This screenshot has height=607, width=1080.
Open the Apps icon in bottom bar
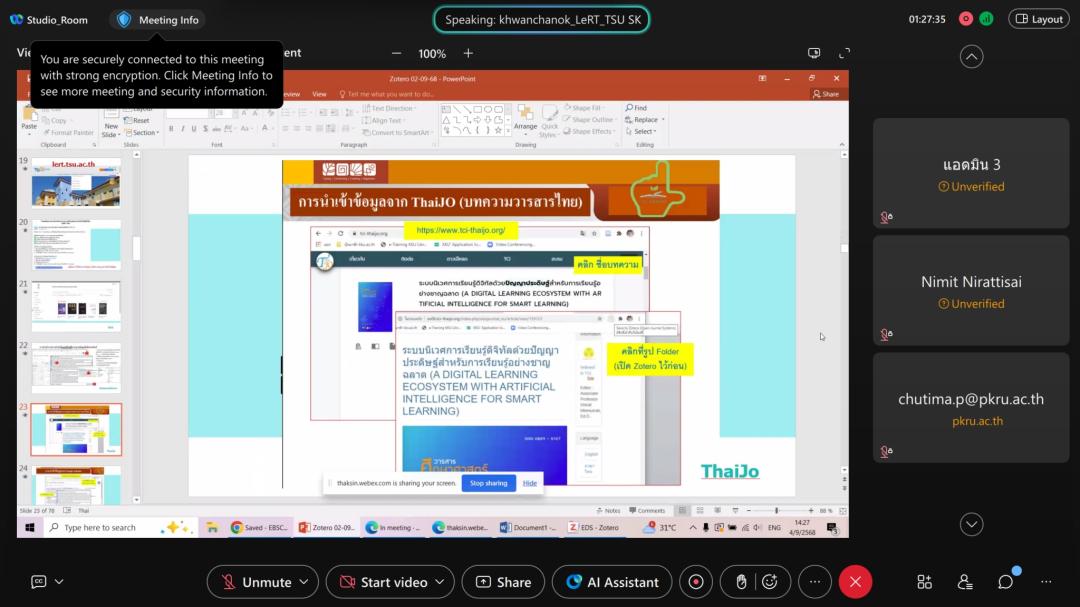coord(925,582)
